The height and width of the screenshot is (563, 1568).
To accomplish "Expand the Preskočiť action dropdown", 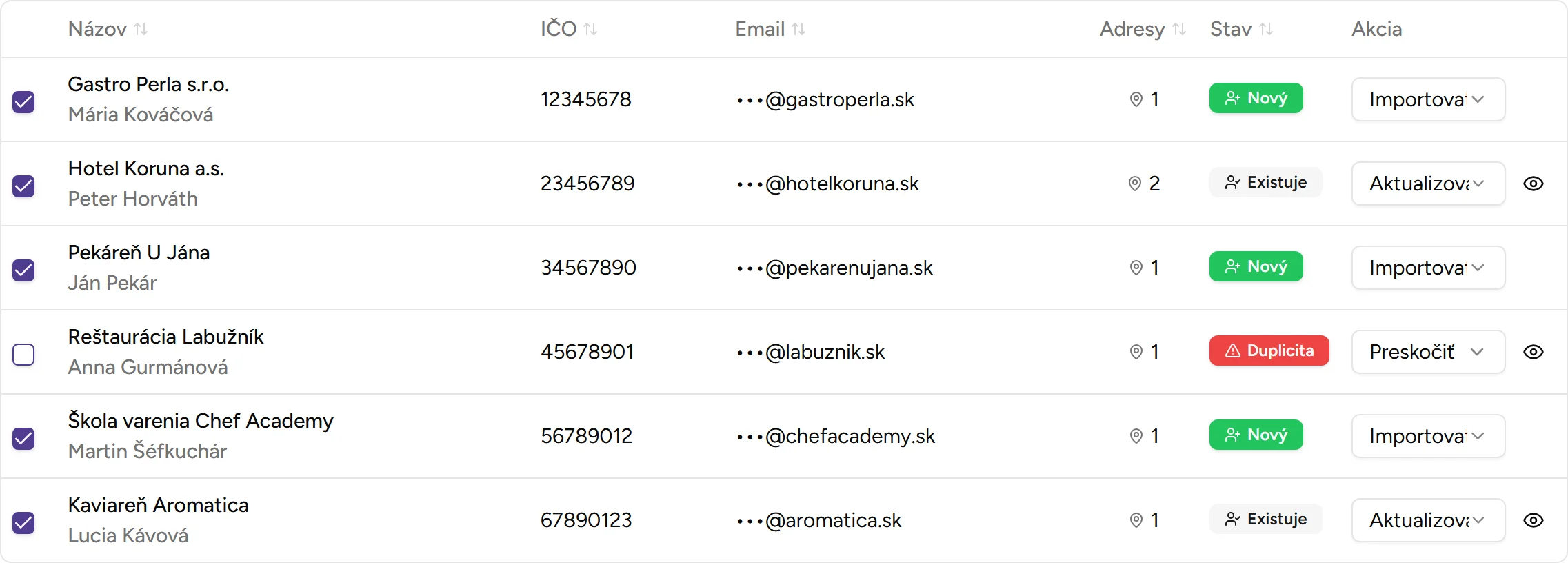I will pyautogui.click(x=1427, y=352).
